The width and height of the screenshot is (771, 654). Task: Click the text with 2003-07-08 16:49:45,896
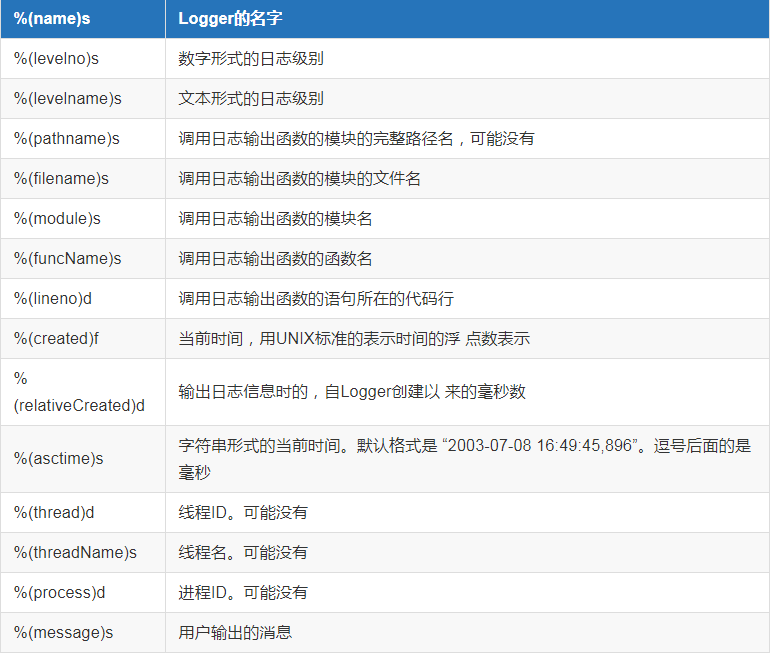click(465, 459)
